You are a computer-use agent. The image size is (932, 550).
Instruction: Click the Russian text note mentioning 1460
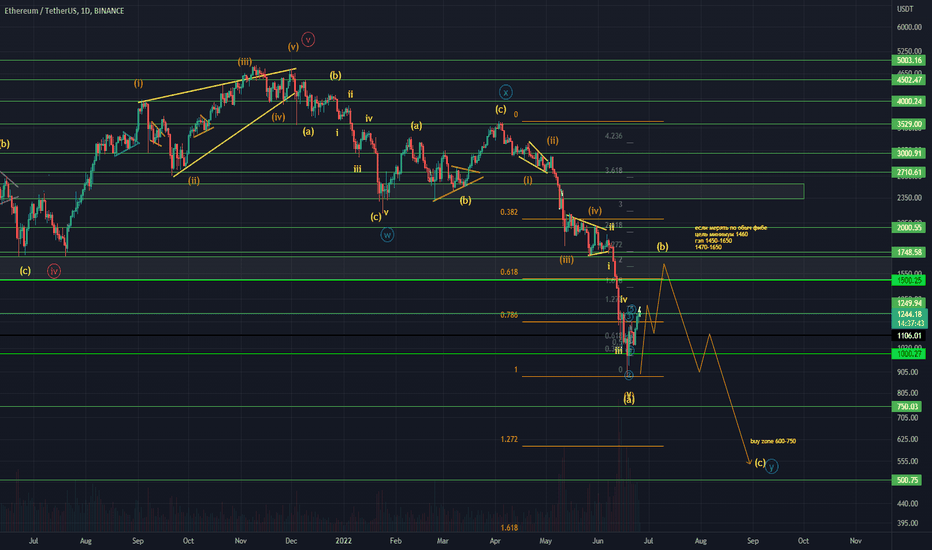(731, 237)
